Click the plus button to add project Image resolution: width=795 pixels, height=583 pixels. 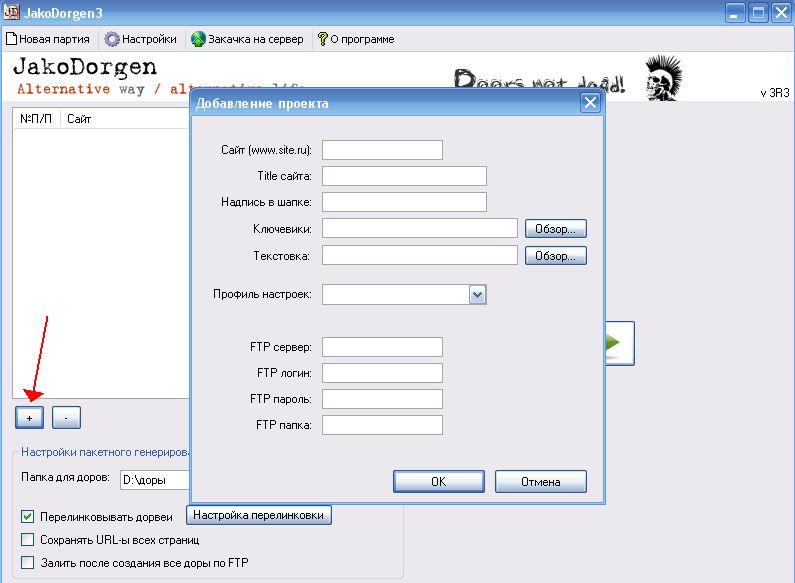pyautogui.click(x=29, y=418)
